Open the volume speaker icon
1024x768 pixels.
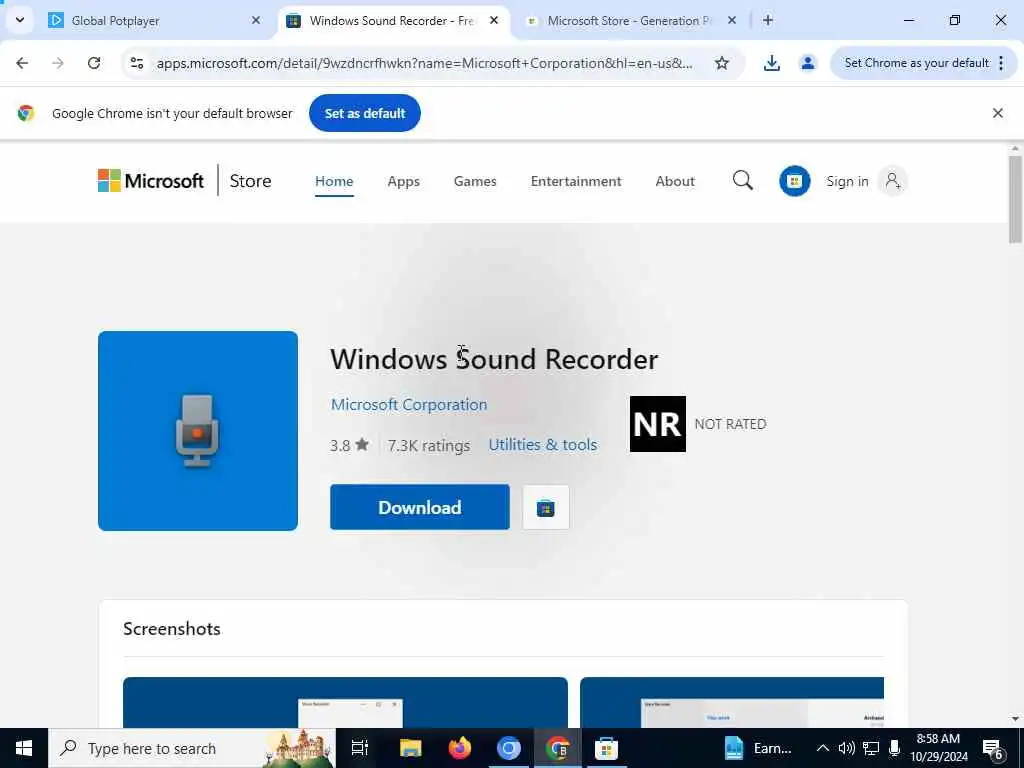click(847, 748)
